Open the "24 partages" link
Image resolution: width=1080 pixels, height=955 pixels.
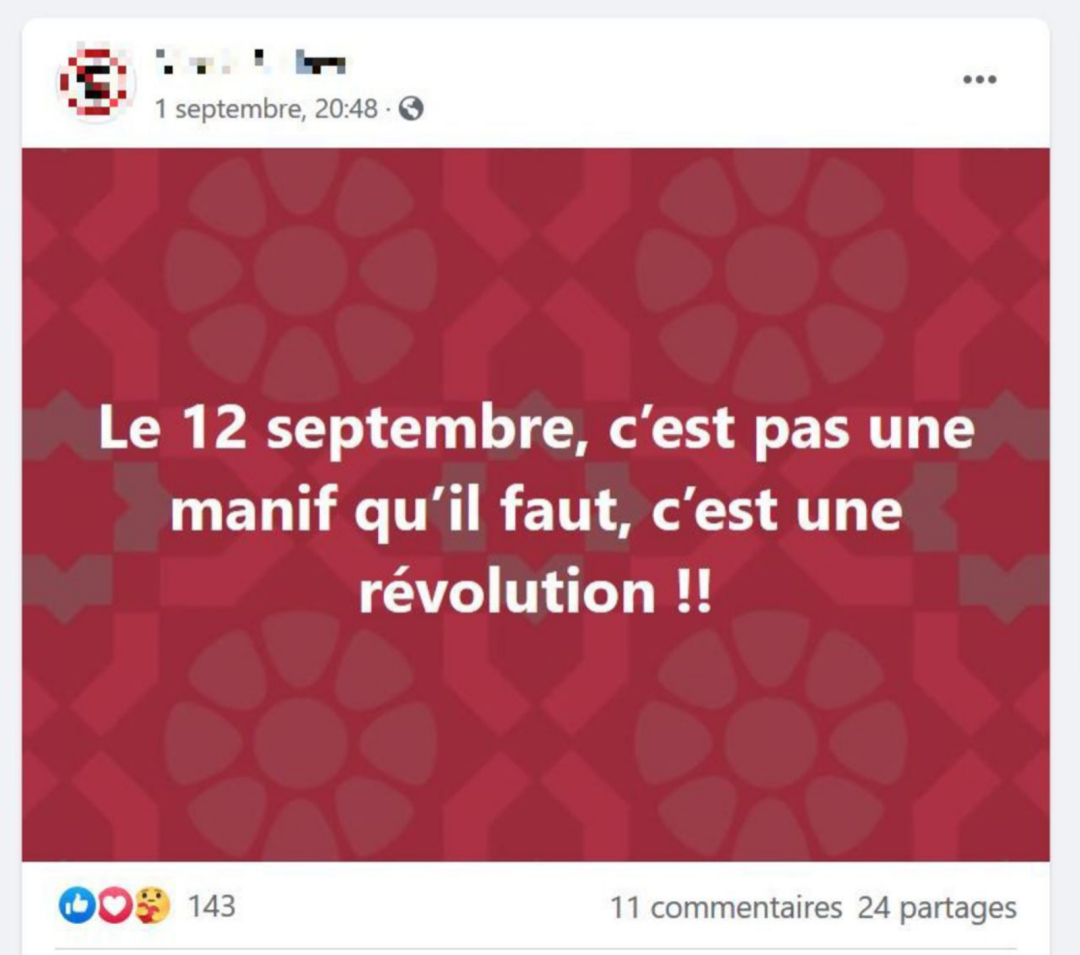[937, 907]
